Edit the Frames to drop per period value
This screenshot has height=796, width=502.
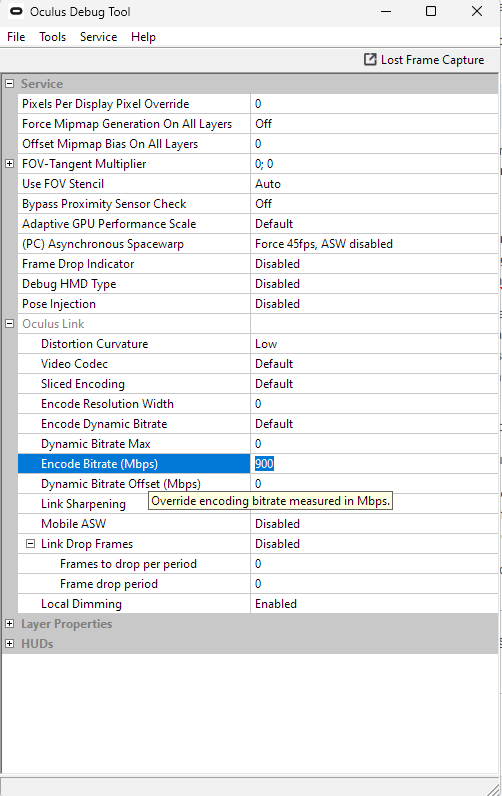point(374,564)
